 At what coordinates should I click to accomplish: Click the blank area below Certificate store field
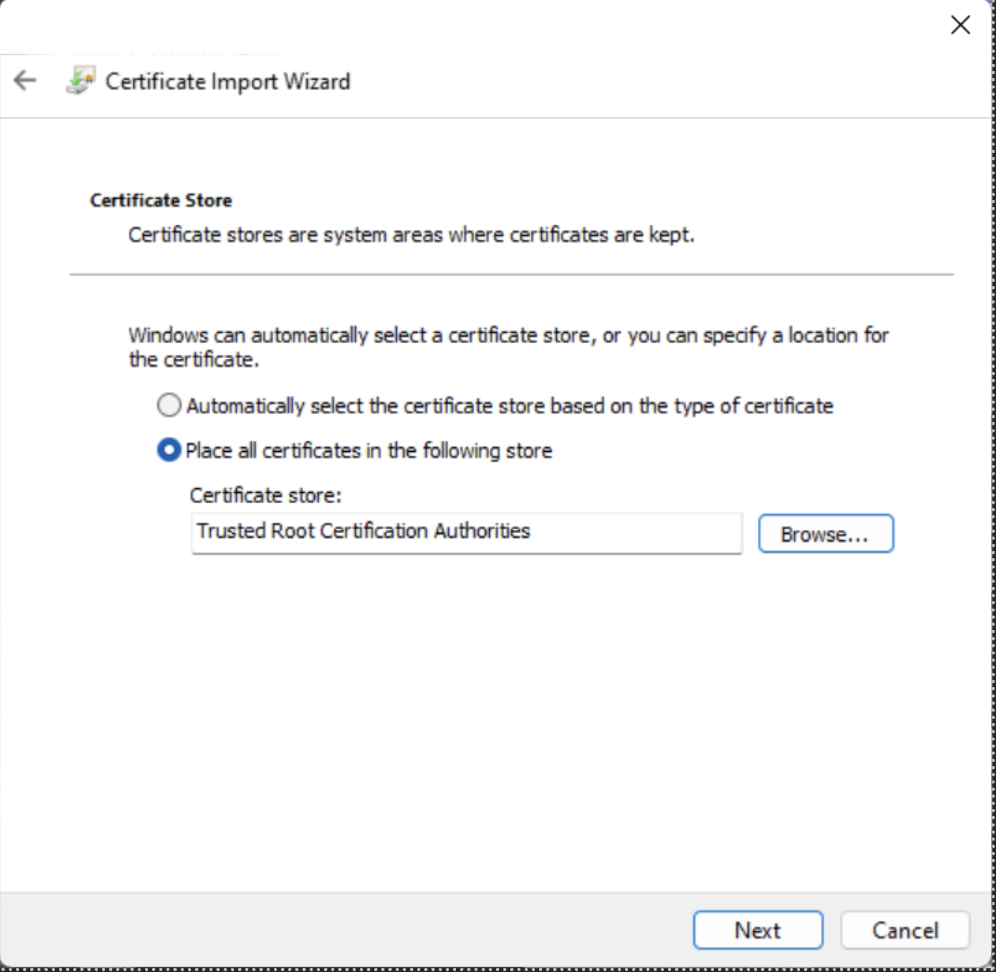500,720
